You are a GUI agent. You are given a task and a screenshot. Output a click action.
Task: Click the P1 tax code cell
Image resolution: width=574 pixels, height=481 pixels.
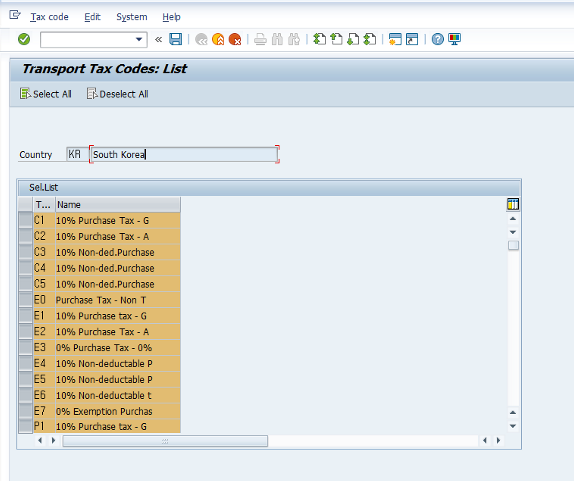coord(44,426)
